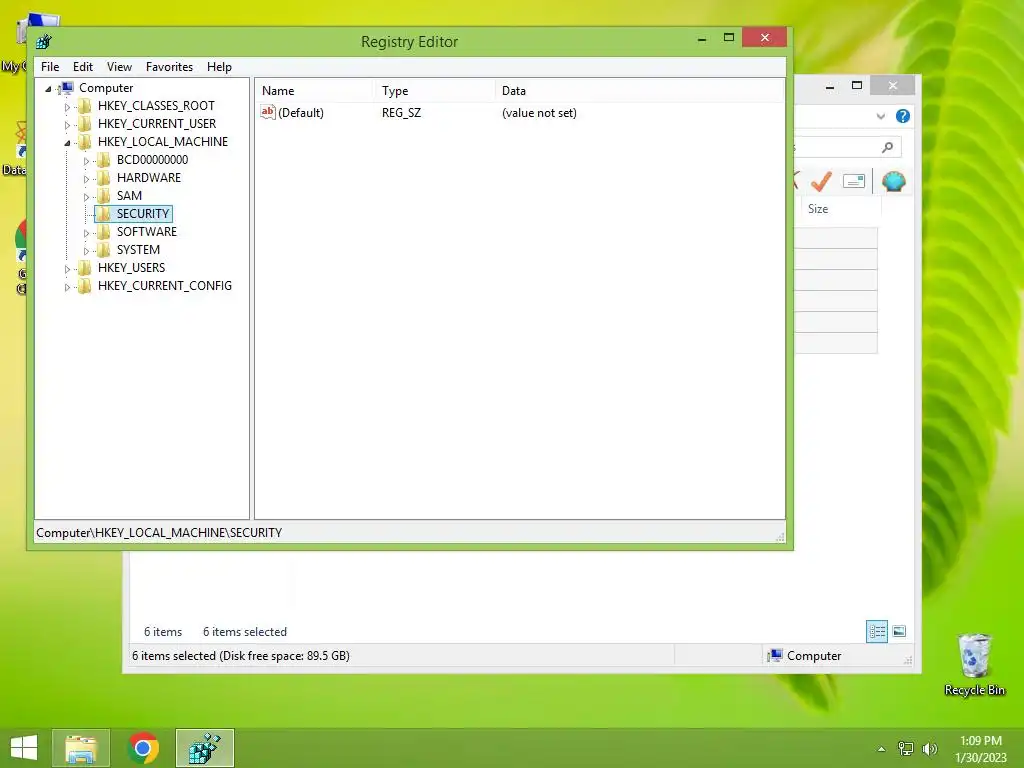Image resolution: width=1024 pixels, height=768 pixels.
Task: Expand ribbon chevron in background window
Action: click(880, 116)
